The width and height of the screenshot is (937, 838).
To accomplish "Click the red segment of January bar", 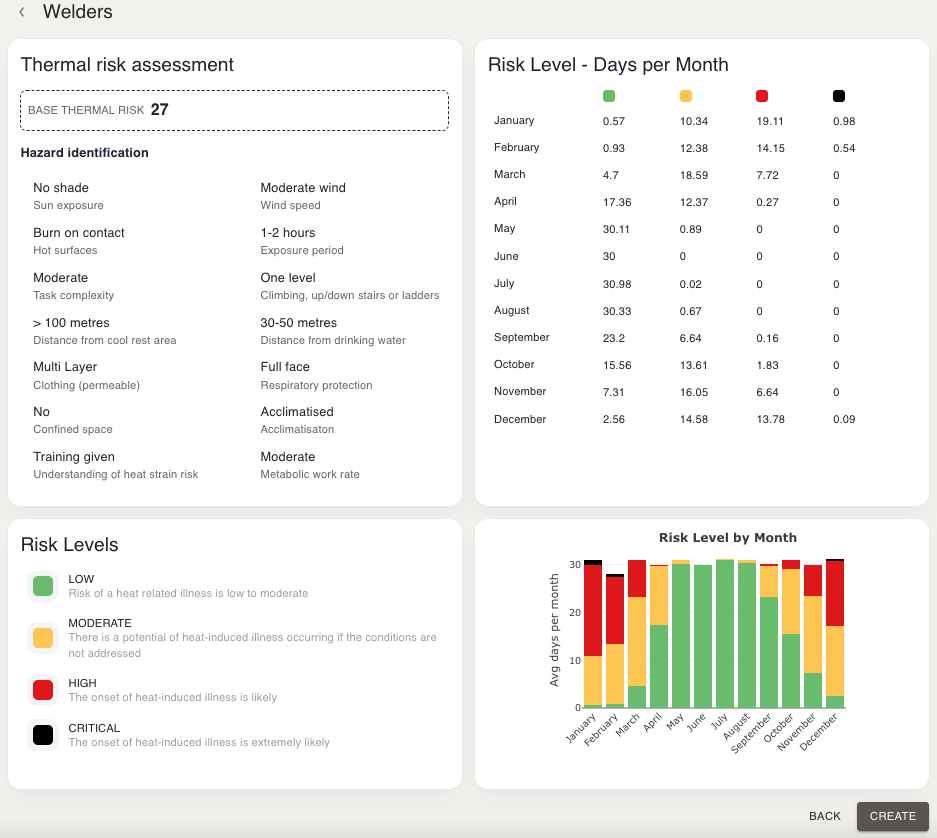I will click(x=593, y=611).
